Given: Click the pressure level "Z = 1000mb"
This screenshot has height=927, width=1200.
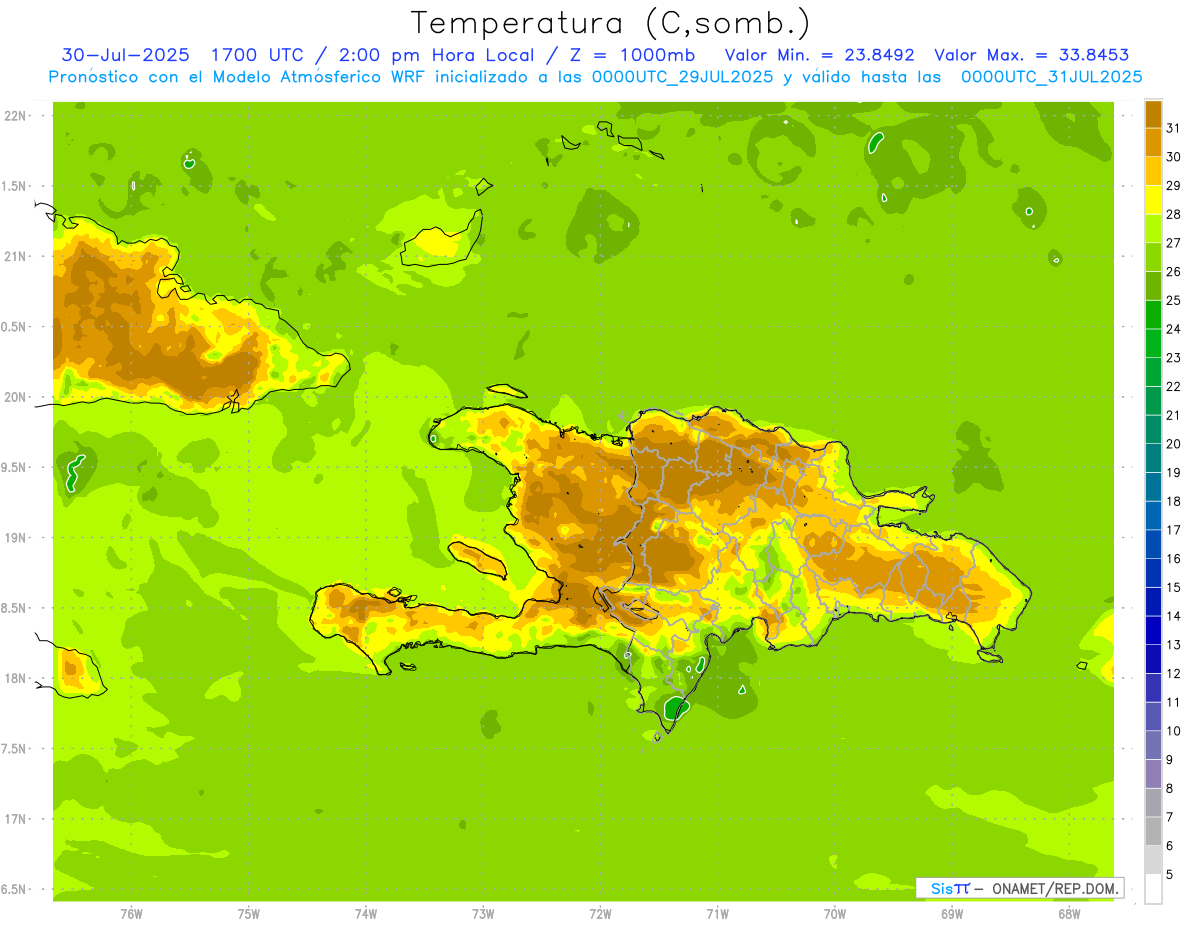Looking at the screenshot, I should (634, 54).
